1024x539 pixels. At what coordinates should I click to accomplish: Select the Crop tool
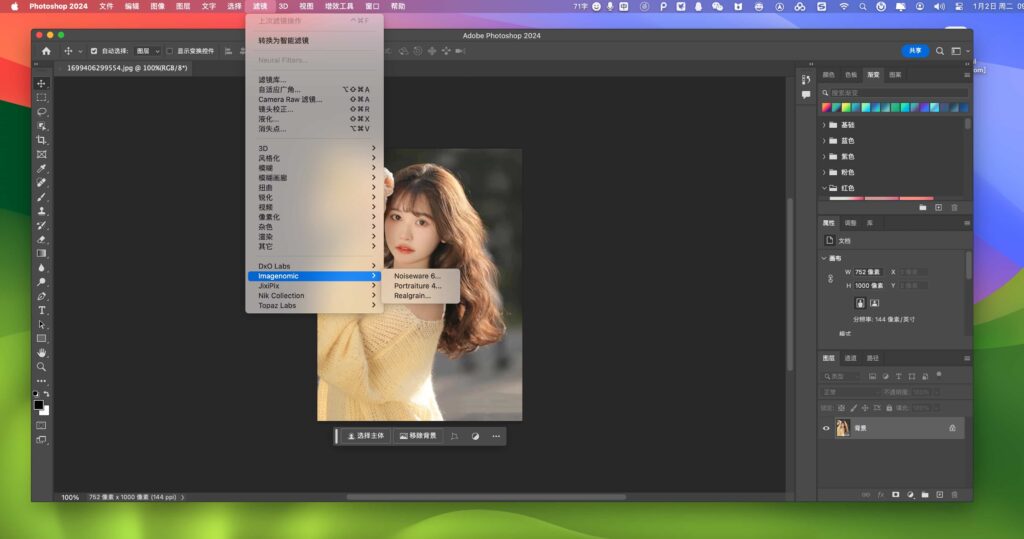[x=41, y=140]
